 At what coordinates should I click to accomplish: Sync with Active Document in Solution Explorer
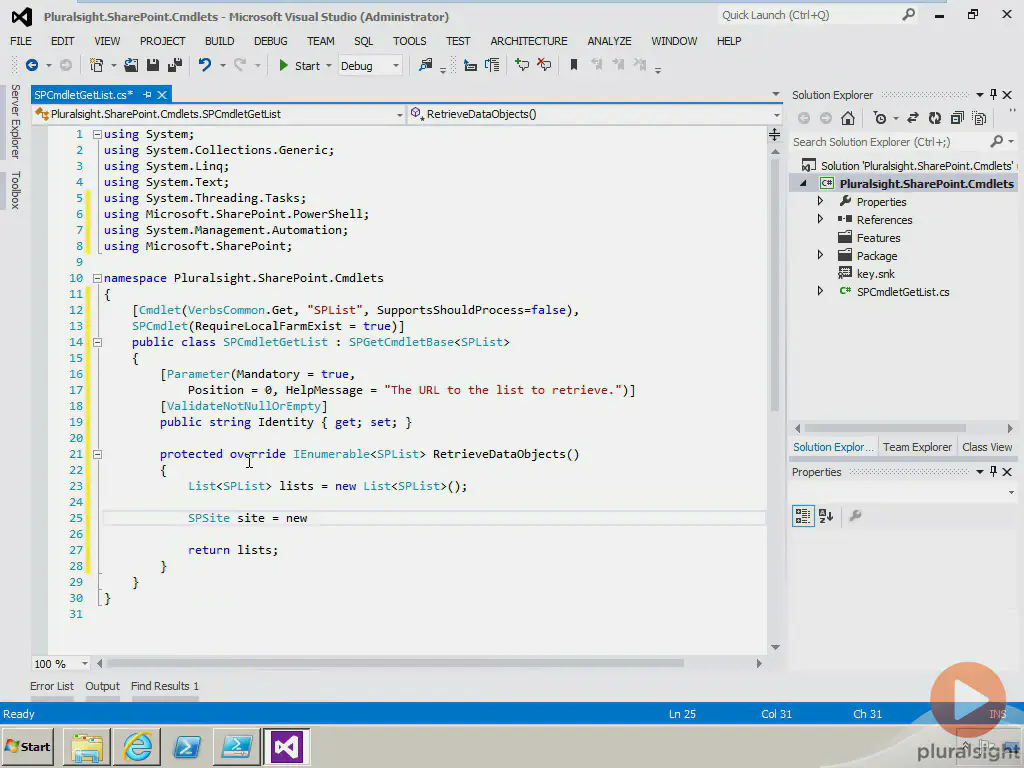point(913,118)
